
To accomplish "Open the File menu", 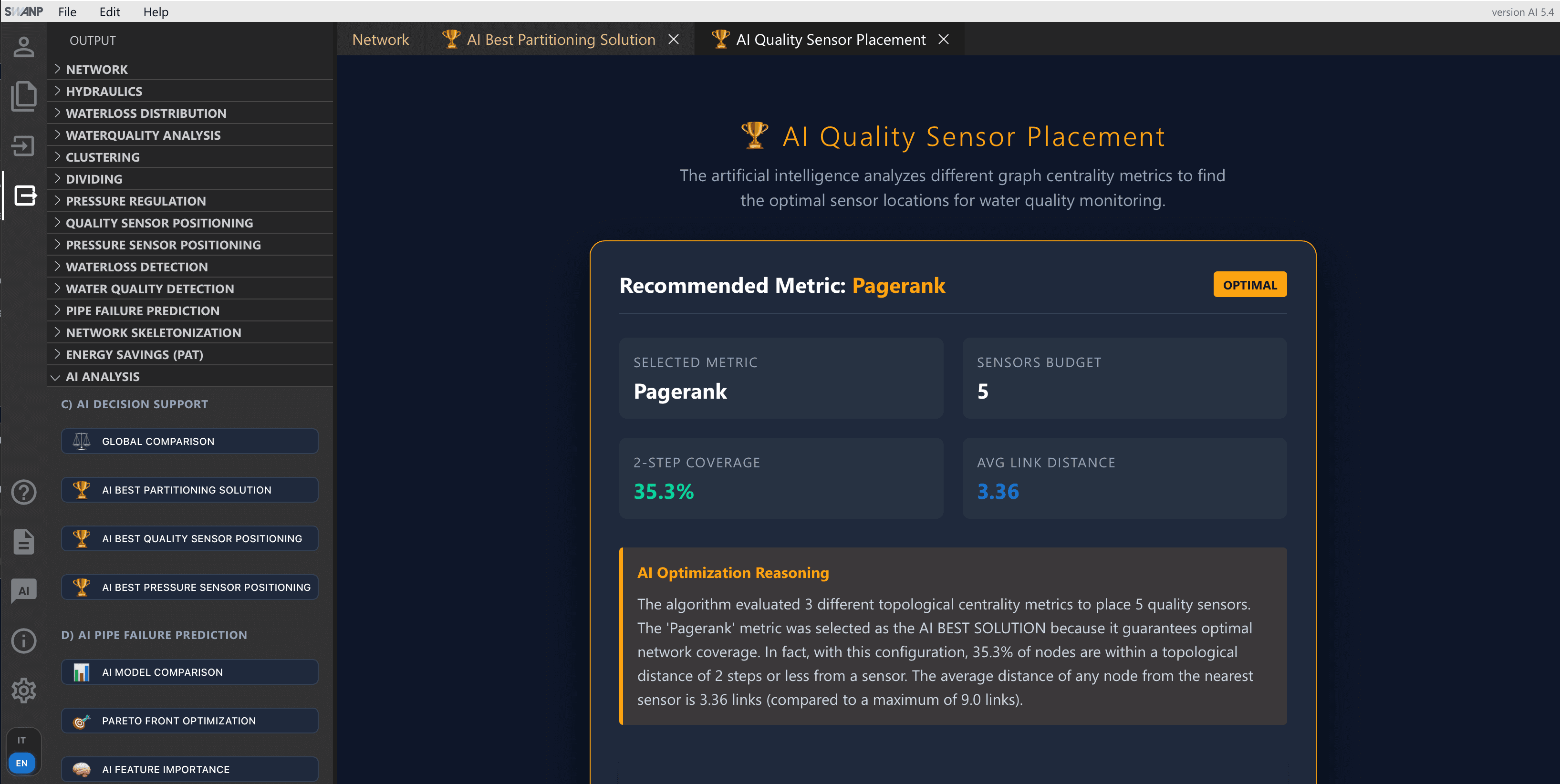I will pos(67,11).
